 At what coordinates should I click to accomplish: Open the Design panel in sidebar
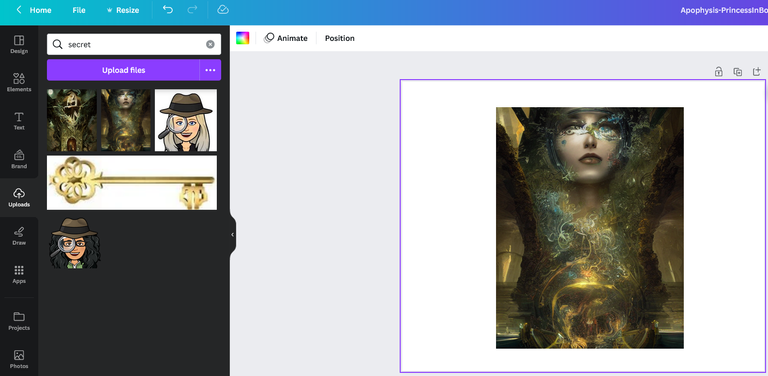pos(19,44)
